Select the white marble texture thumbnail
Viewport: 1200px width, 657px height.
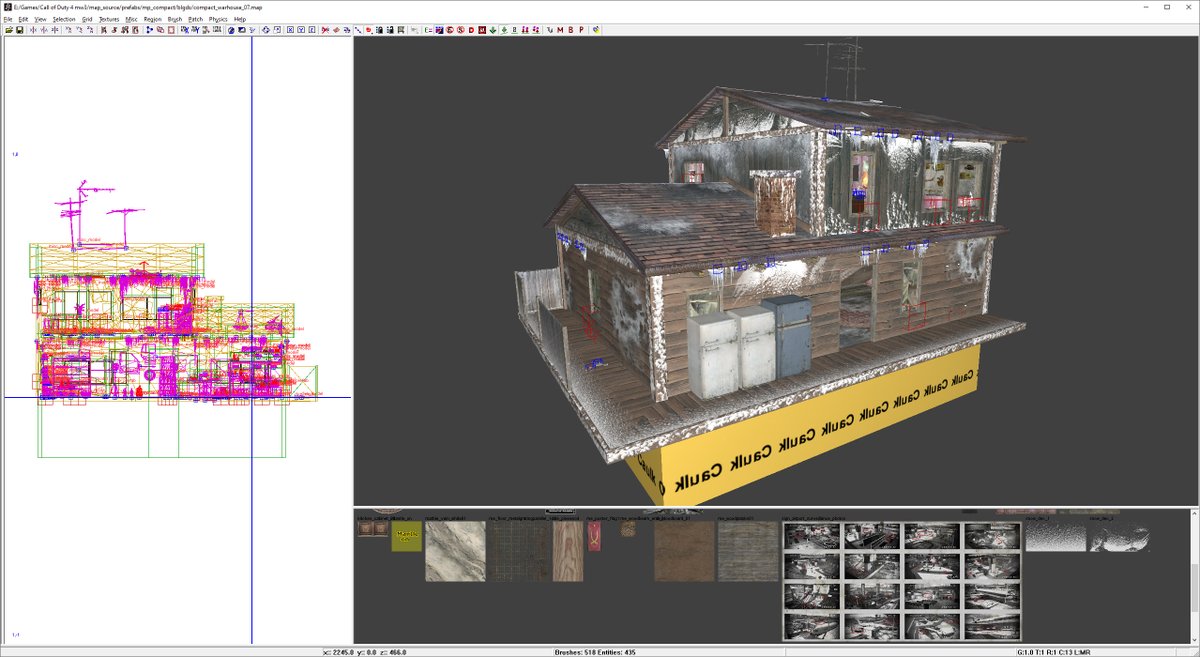tap(455, 551)
